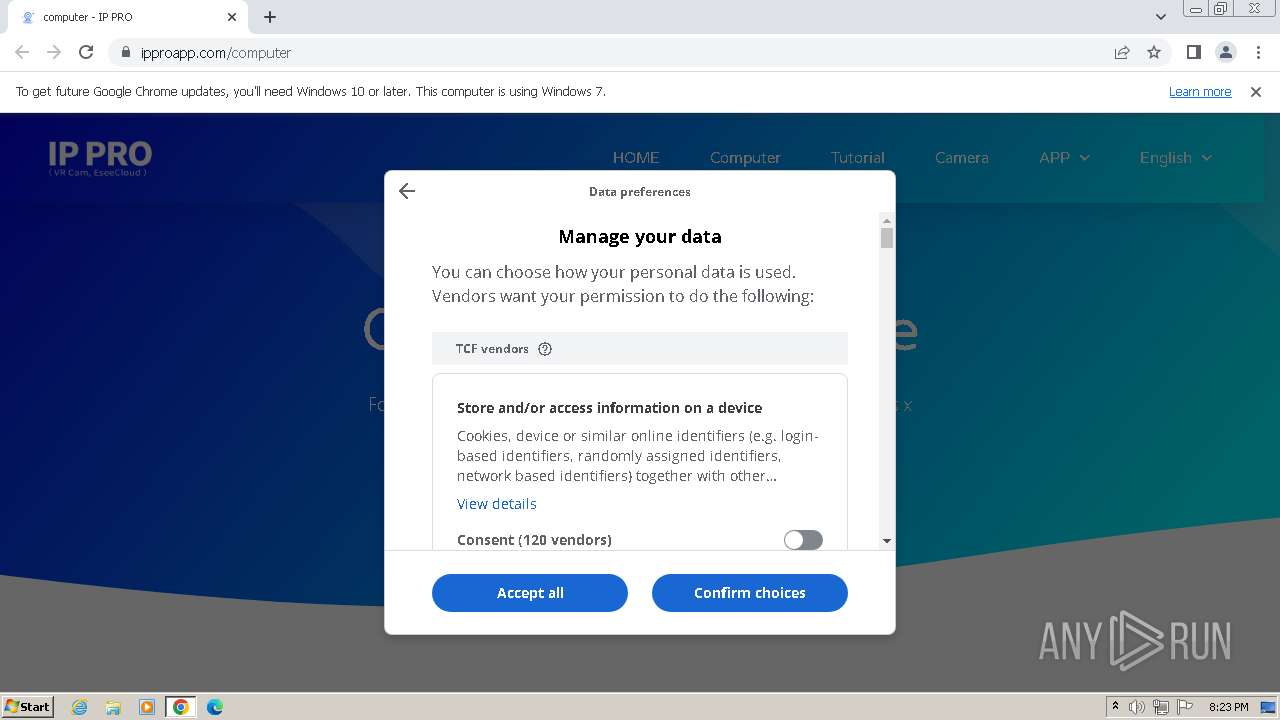Click Accept all button
Screen dimensions: 1280x720
530,593
